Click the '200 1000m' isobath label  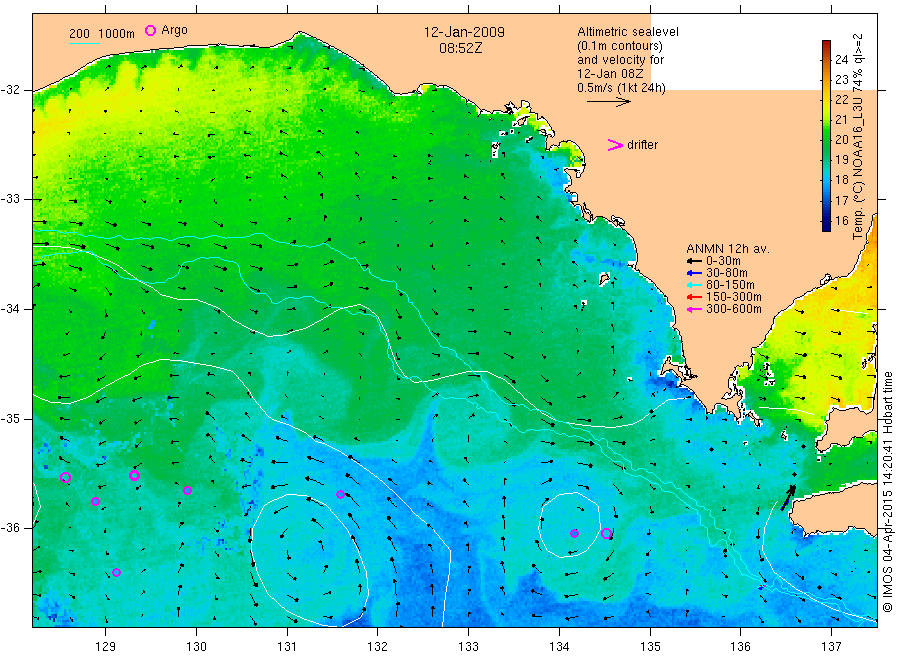point(102,34)
